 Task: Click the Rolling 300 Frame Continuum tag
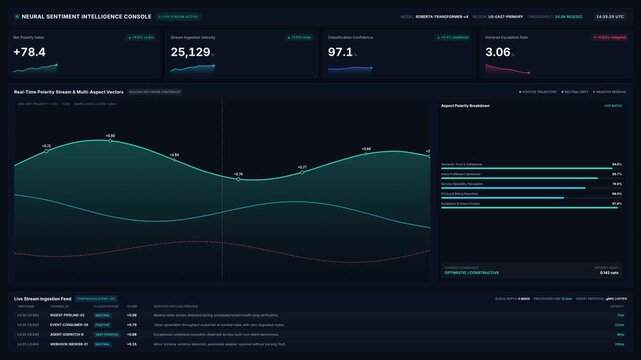[x=155, y=92]
